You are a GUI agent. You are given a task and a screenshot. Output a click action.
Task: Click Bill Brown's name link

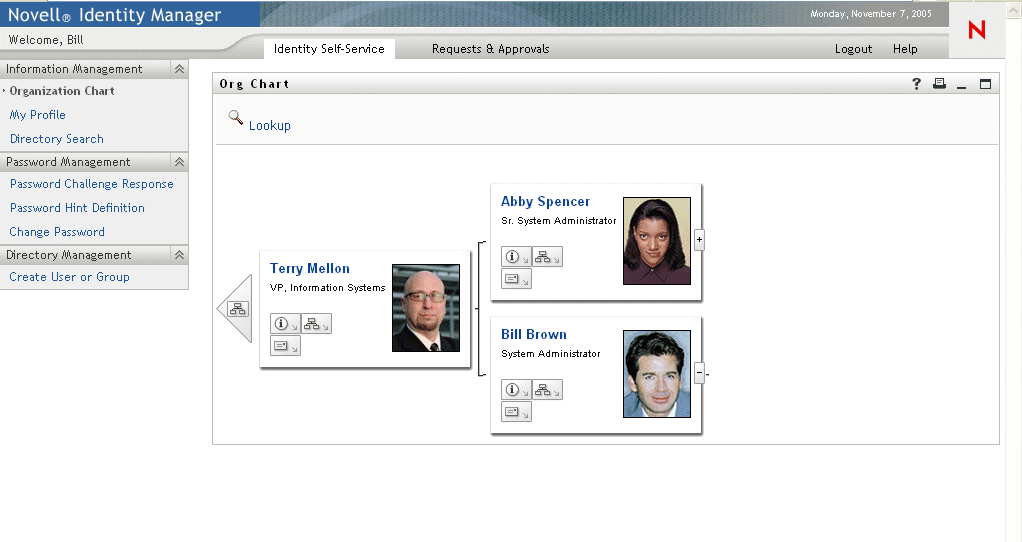click(534, 335)
